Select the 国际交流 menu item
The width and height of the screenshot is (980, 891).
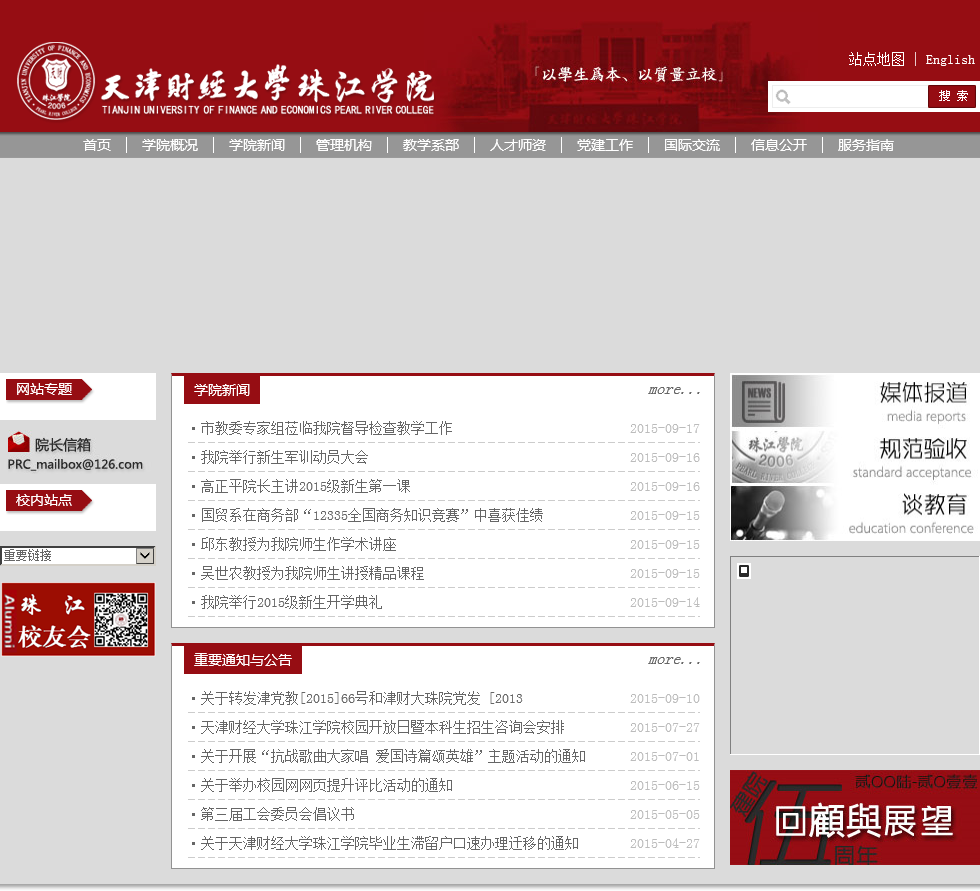tap(691, 146)
